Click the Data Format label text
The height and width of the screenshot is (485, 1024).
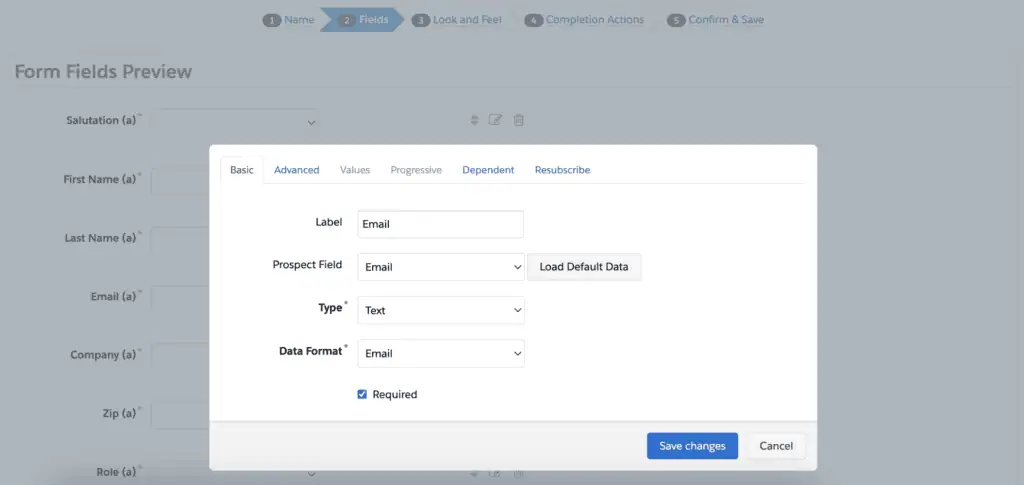(311, 351)
